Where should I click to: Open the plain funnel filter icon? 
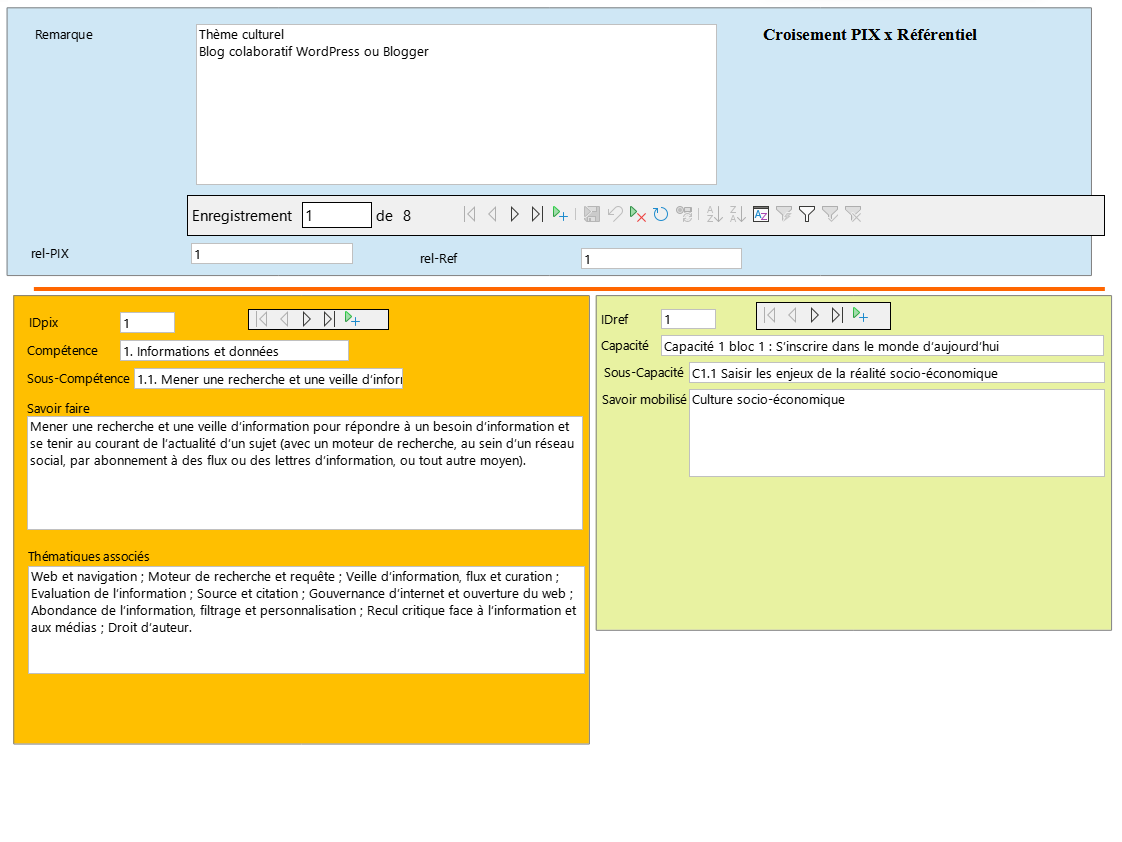[807, 215]
